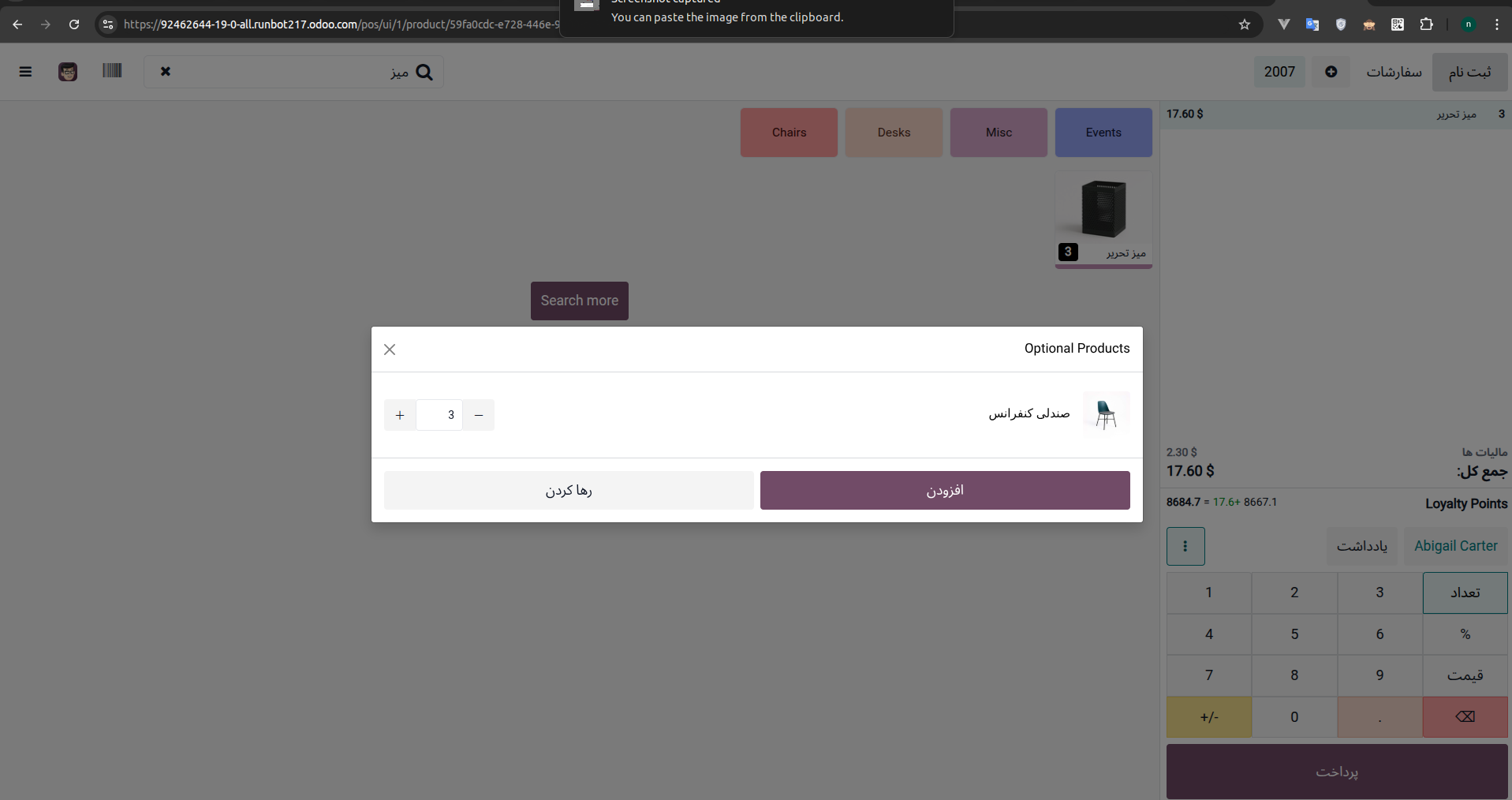This screenshot has height=800, width=1512.
Task: Click the conference chair product thumbnail
Action: coord(1106,414)
